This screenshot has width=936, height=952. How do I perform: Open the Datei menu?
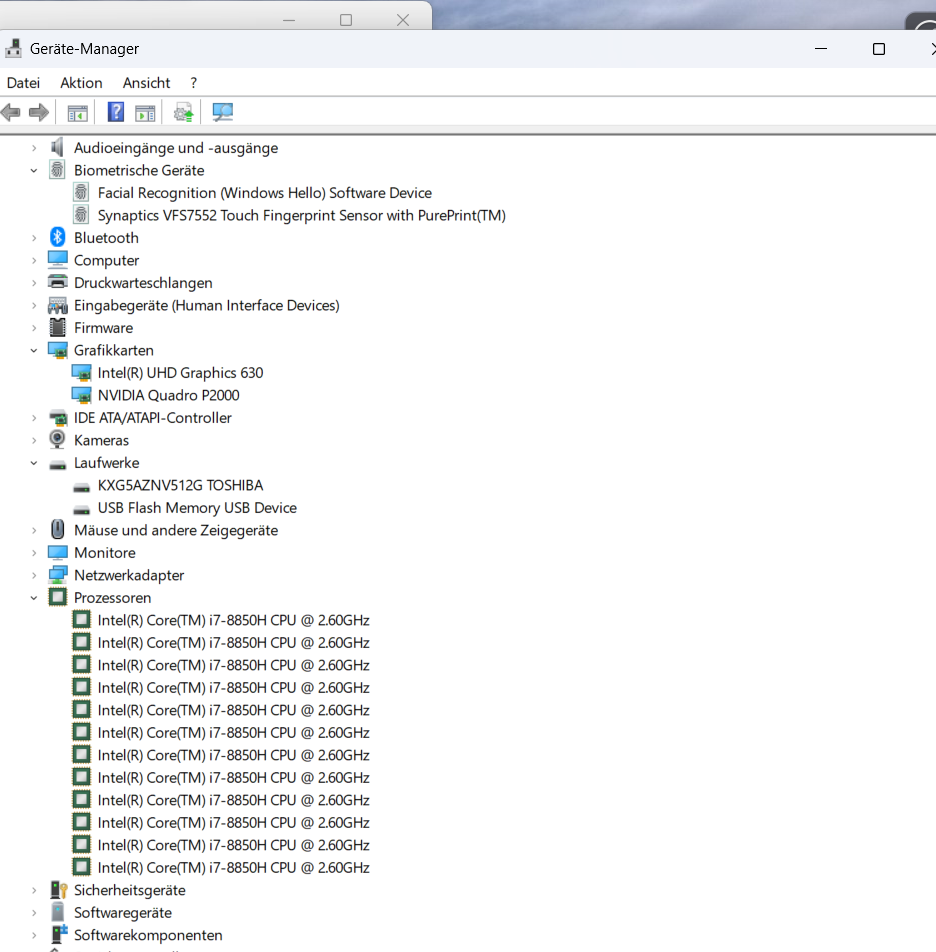[x=23, y=83]
